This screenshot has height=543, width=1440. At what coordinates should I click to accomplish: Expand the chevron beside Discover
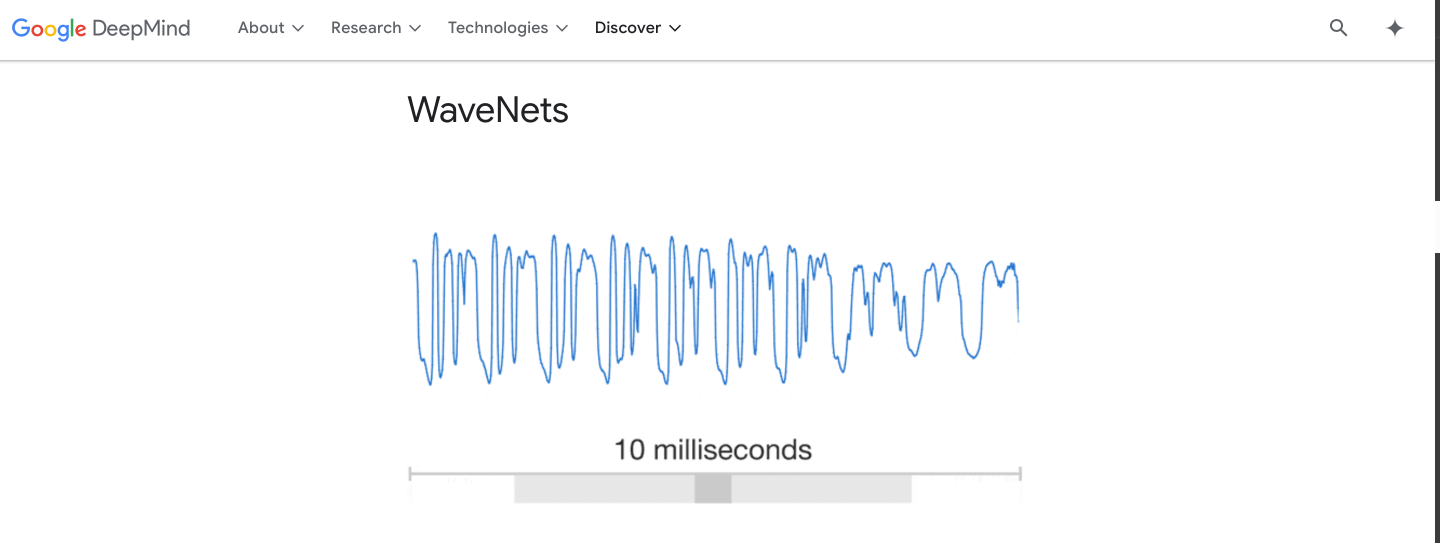675,28
